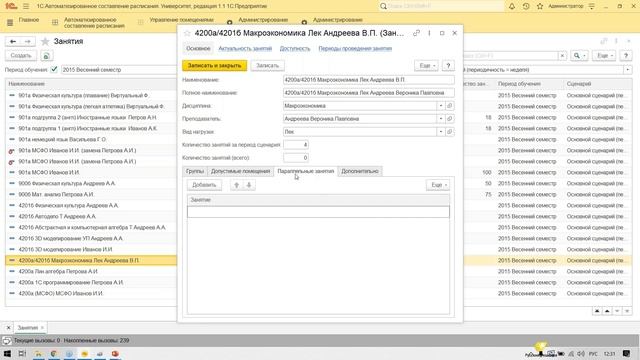Open help in the Занятия list

point(626,56)
